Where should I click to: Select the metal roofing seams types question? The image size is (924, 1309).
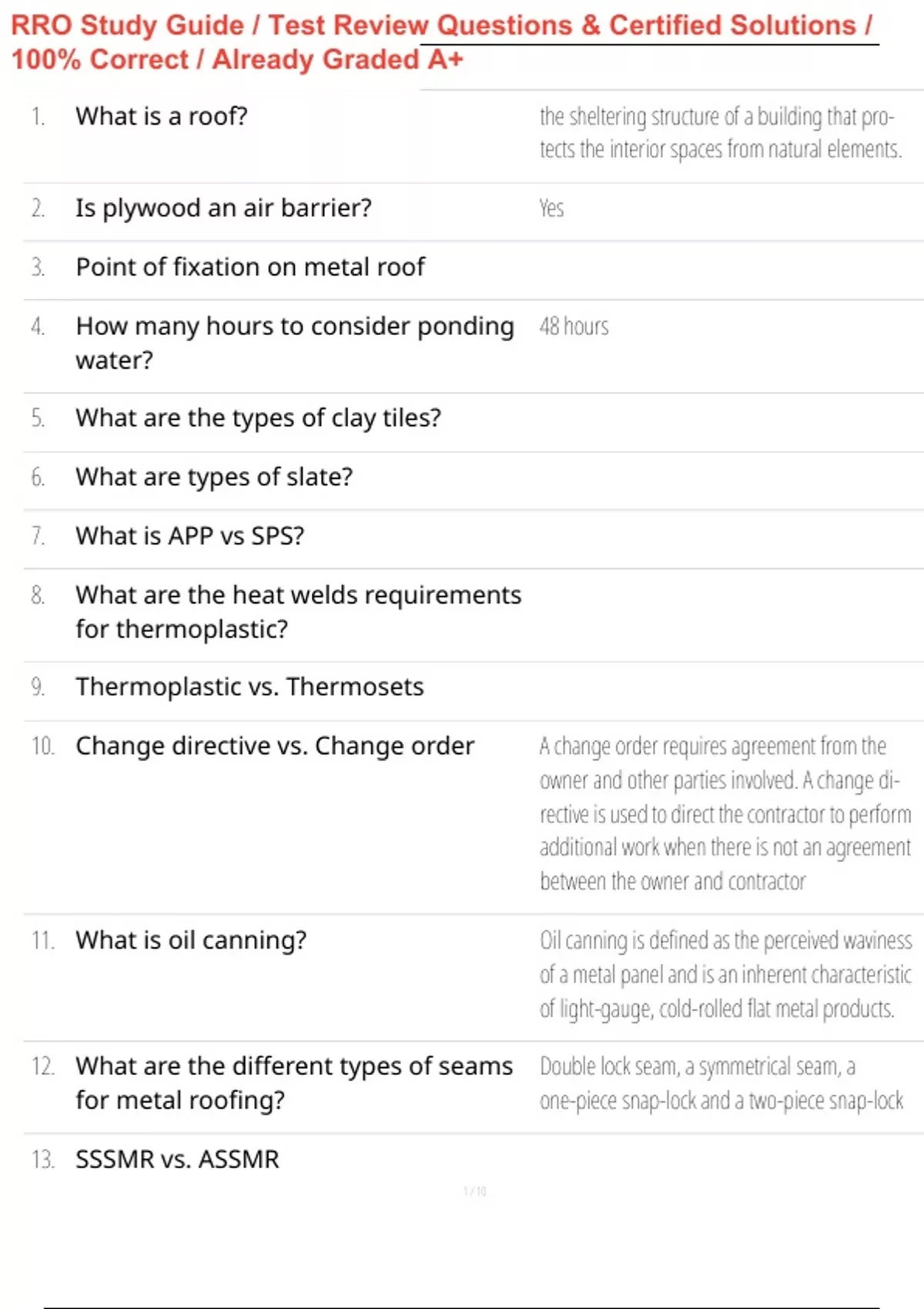pyautogui.click(x=294, y=1083)
